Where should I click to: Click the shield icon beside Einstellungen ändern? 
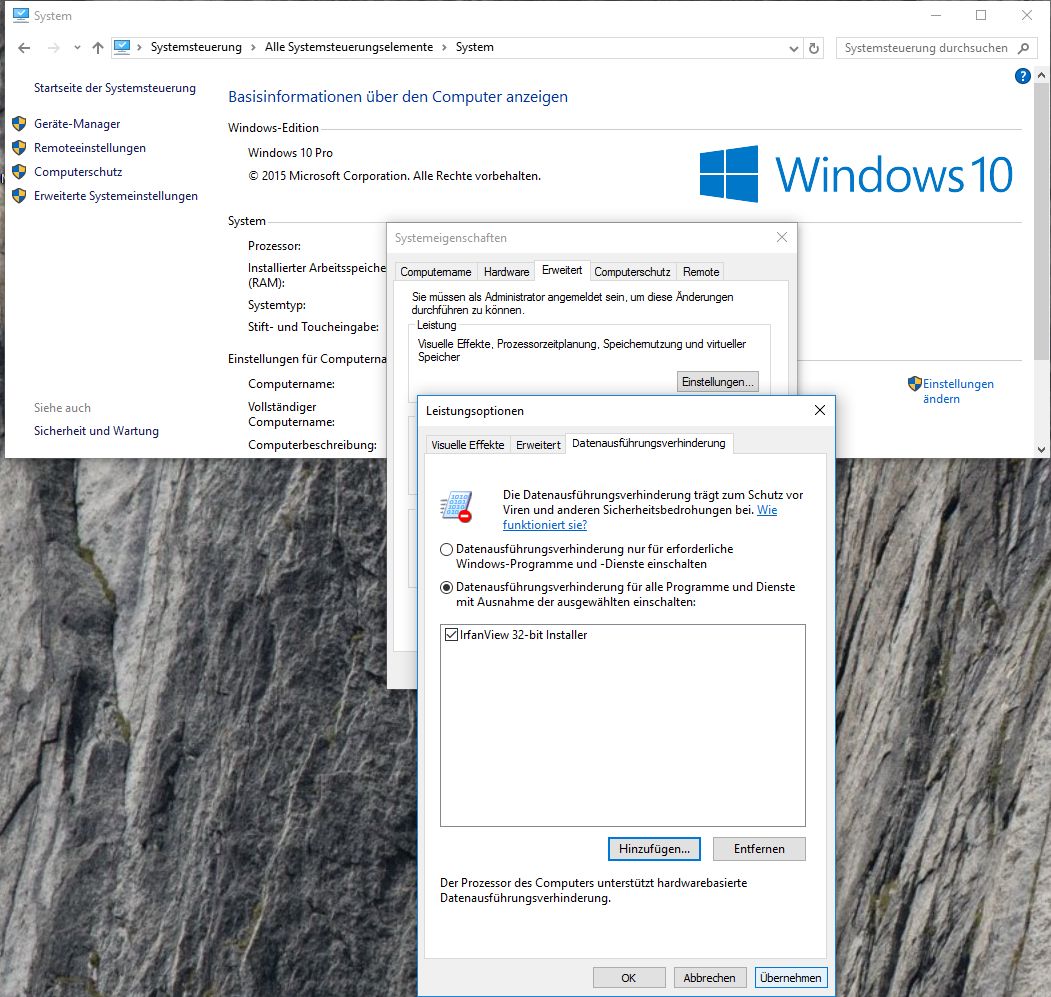pyautogui.click(x=915, y=384)
